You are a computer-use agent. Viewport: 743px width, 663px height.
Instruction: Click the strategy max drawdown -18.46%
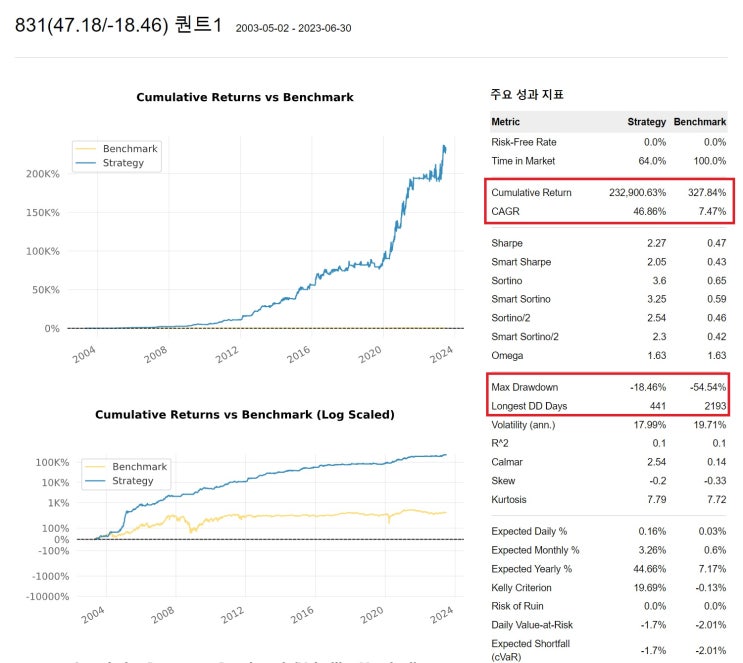(x=648, y=387)
